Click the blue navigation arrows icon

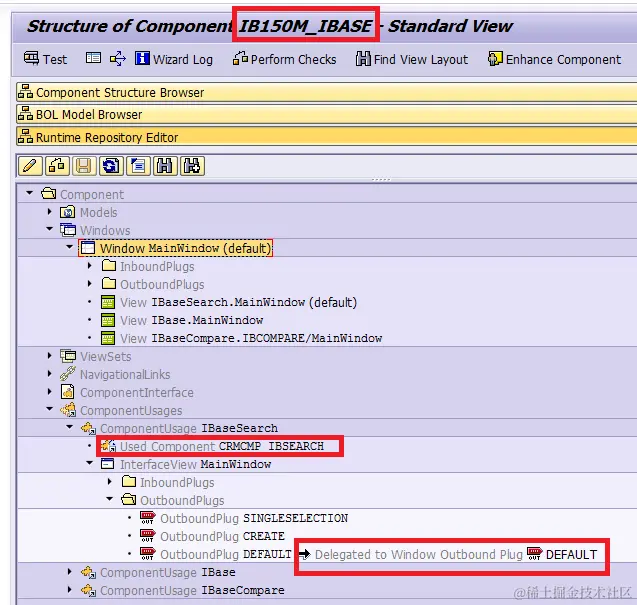(118, 59)
